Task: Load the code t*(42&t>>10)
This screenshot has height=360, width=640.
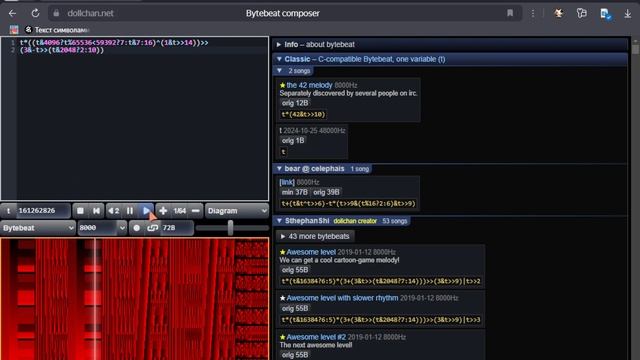Action: tap(303, 115)
